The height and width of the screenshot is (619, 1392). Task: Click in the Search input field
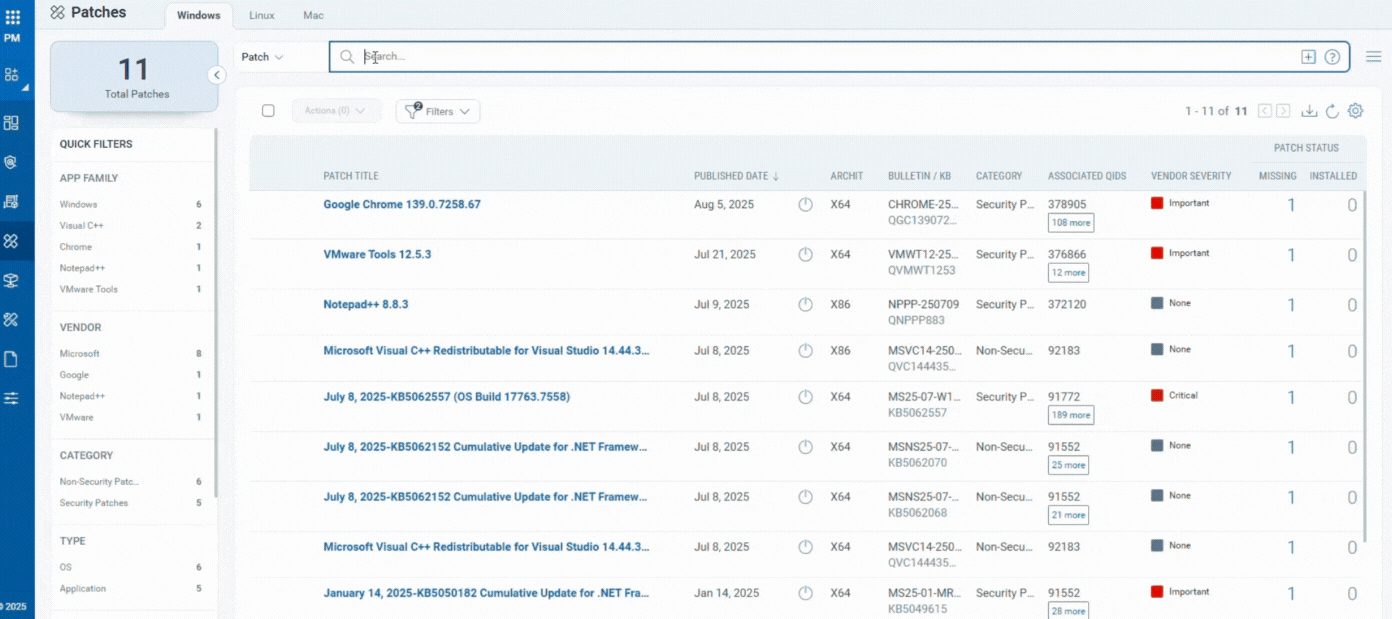(x=826, y=57)
